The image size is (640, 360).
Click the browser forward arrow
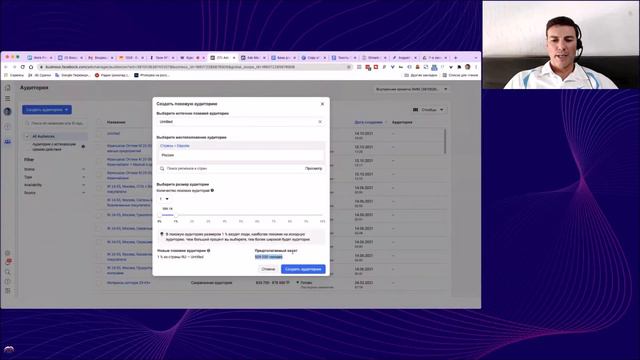14,67
